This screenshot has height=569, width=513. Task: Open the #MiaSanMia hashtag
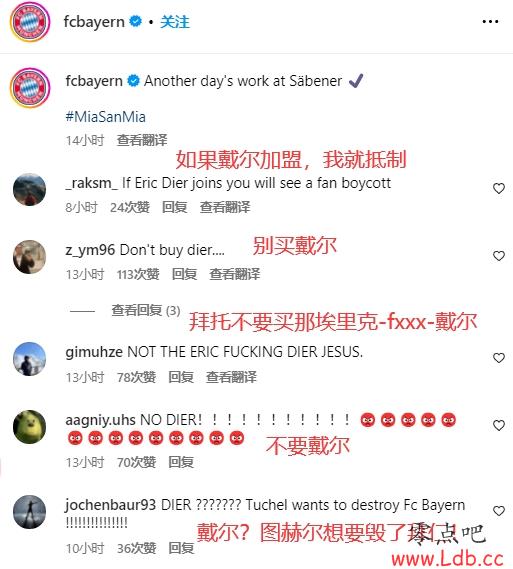106,117
